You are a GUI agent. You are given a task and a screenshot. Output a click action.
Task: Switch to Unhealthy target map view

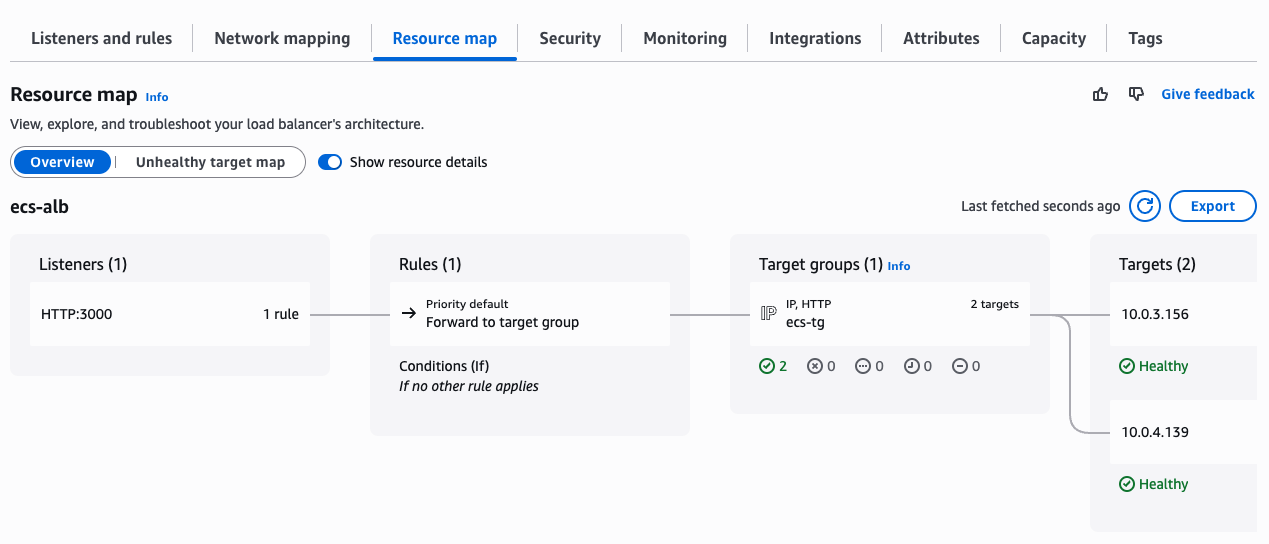210,162
